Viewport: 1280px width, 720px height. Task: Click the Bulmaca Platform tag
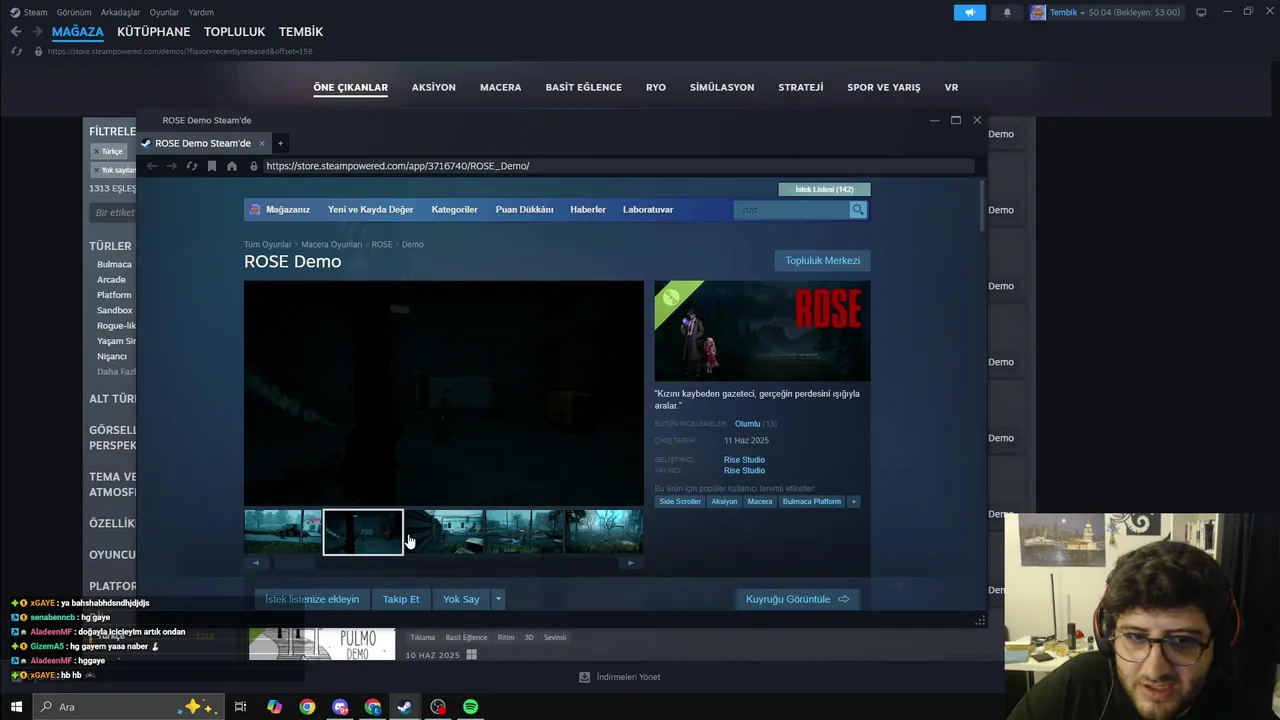click(812, 501)
